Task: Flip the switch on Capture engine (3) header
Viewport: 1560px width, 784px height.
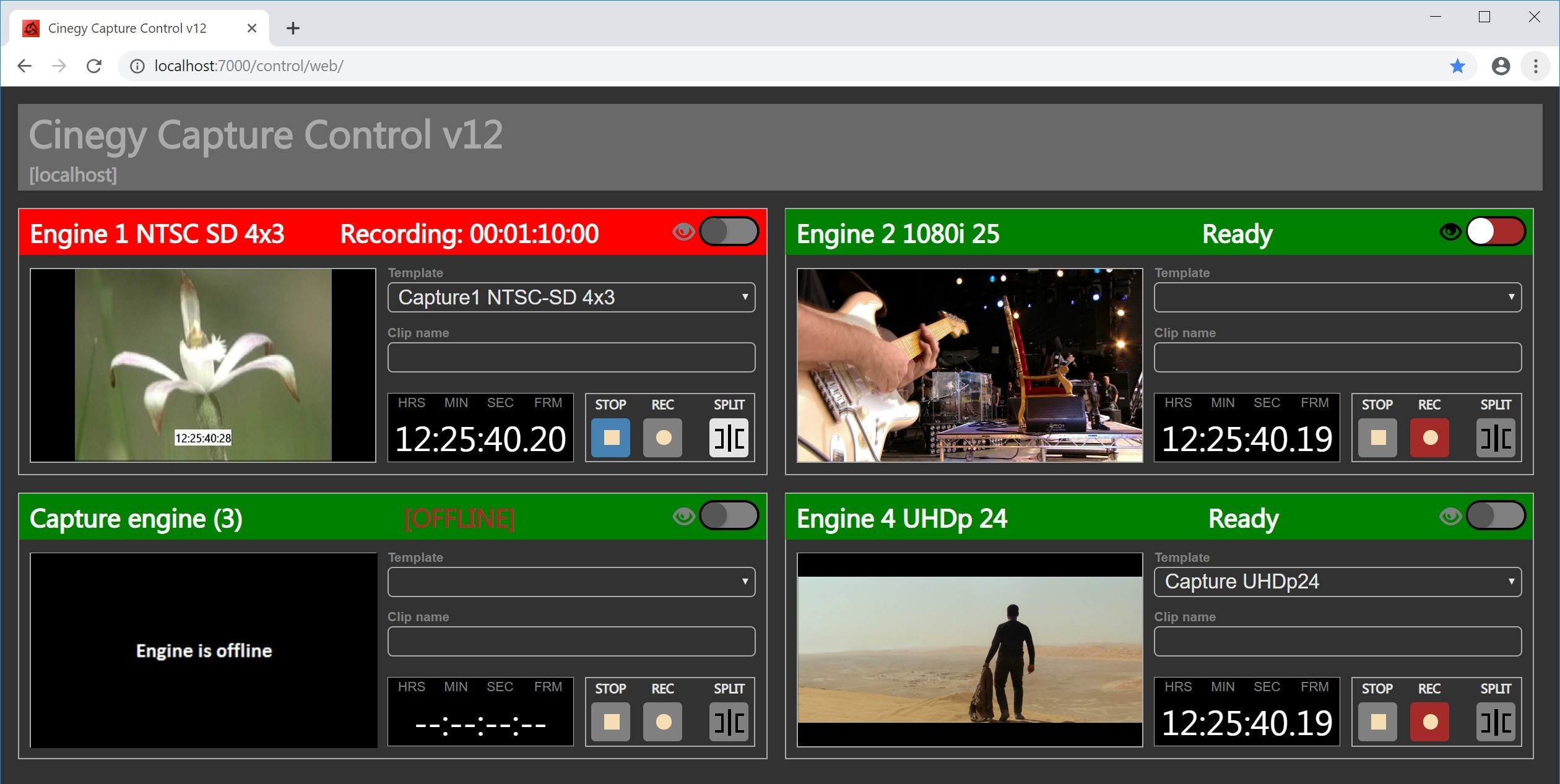Action: (729, 515)
